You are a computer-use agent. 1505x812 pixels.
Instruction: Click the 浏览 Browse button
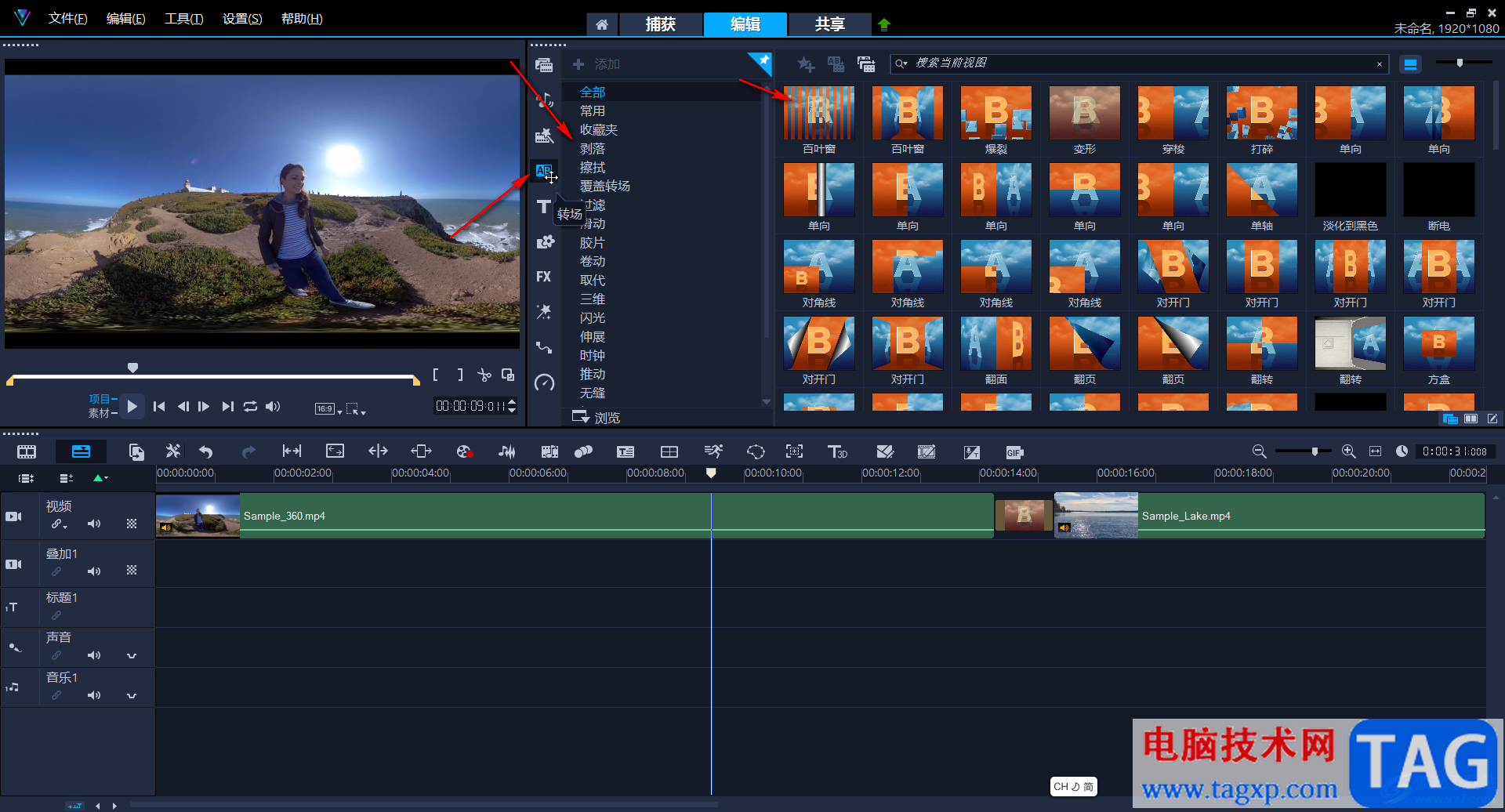597,418
